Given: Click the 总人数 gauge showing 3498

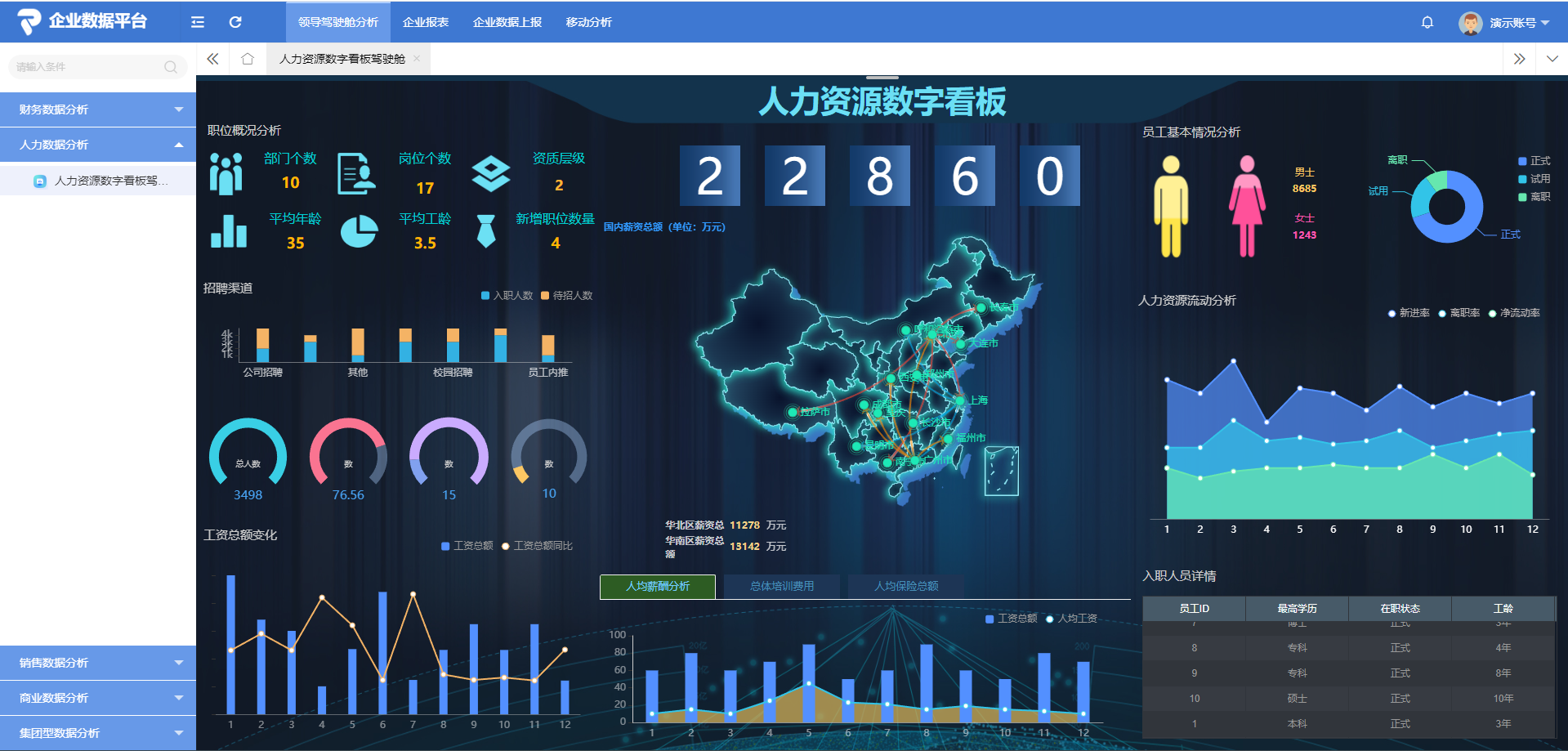Looking at the screenshot, I should (x=248, y=454).
